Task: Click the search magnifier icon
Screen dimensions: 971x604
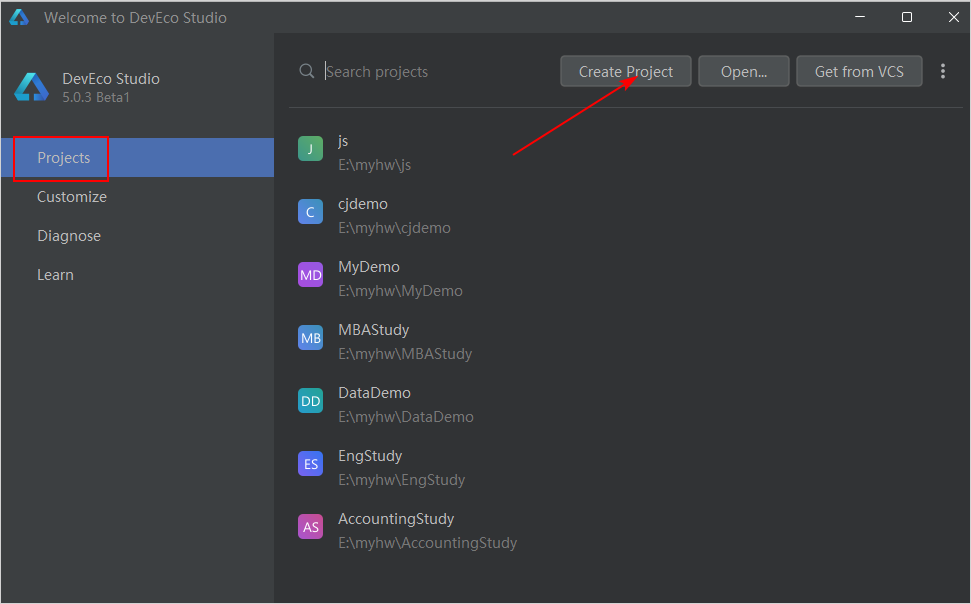Action: click(307, 71)
